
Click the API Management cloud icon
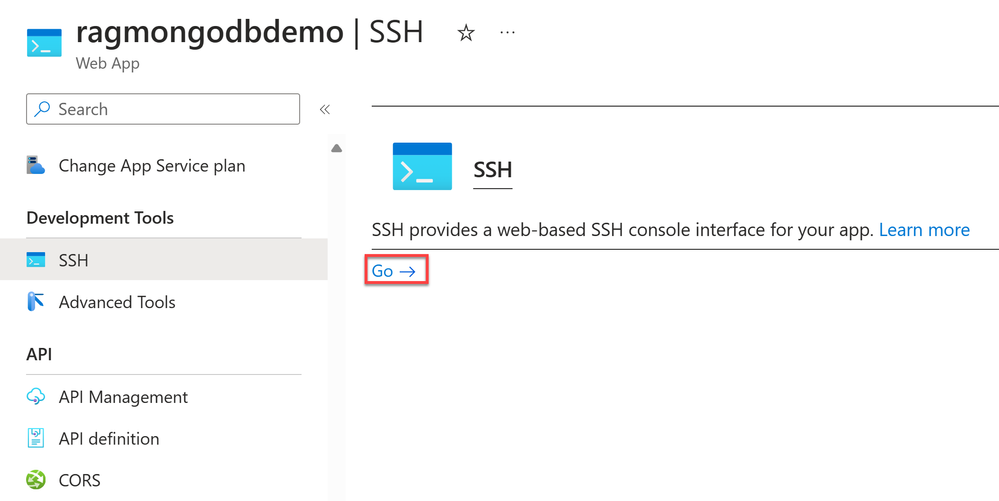pyautogui.click(x=36, y=396)
